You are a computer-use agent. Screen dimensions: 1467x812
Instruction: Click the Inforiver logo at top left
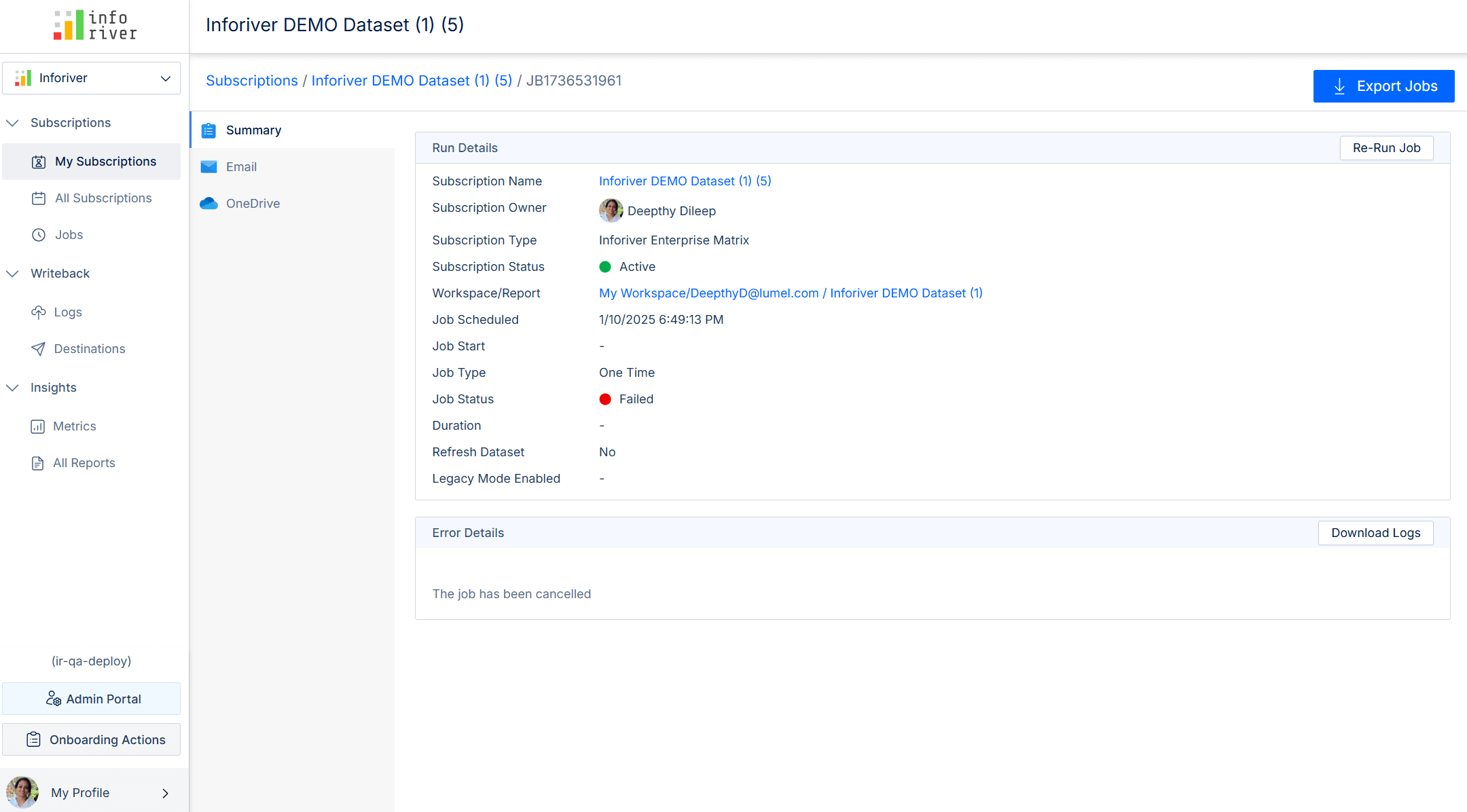(95, 25)
